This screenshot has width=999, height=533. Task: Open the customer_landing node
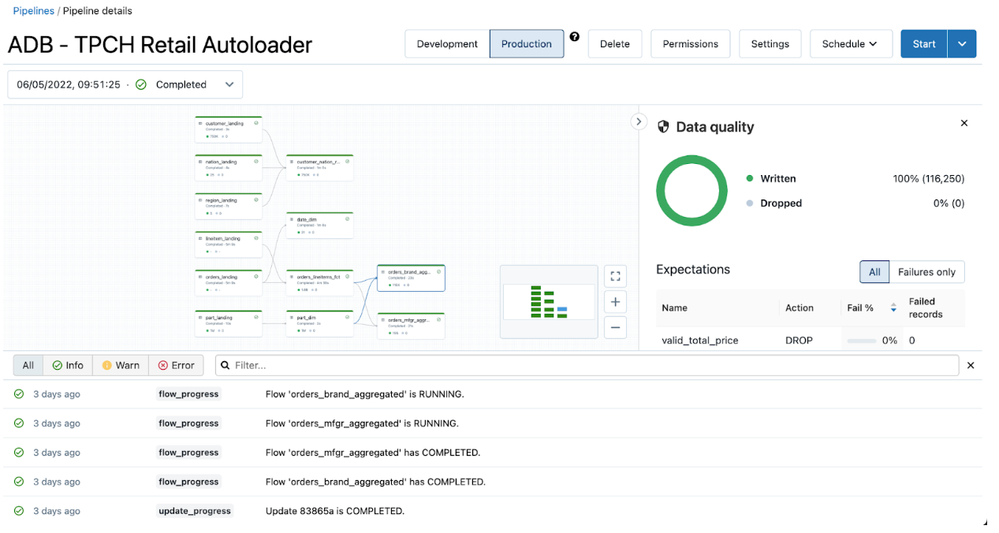(228, 129)
